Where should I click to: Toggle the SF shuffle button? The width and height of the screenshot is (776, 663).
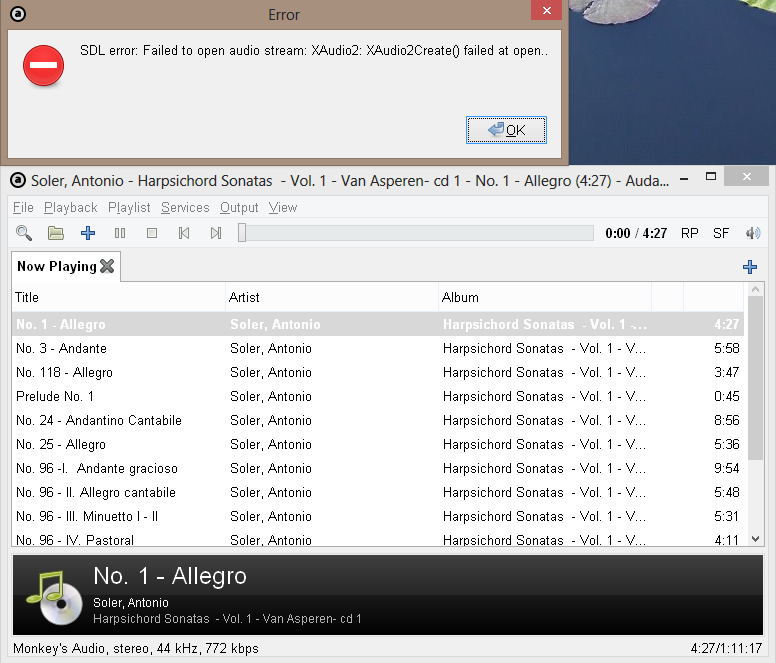[x=721, y=234]
